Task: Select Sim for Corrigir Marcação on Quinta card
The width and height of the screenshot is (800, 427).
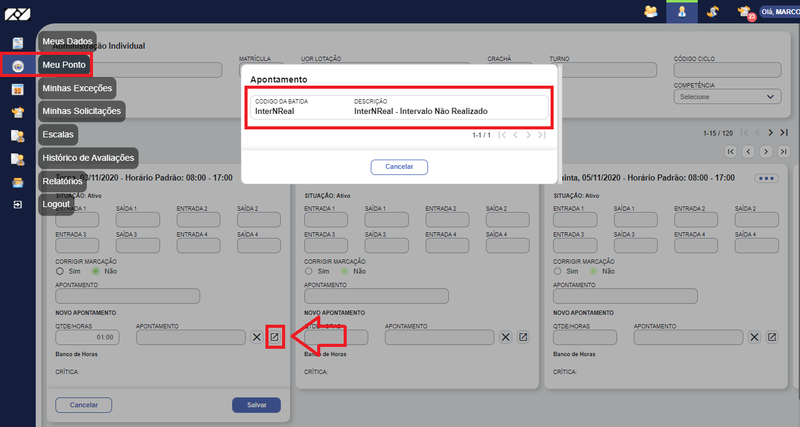Action: (x=557, y=271)
